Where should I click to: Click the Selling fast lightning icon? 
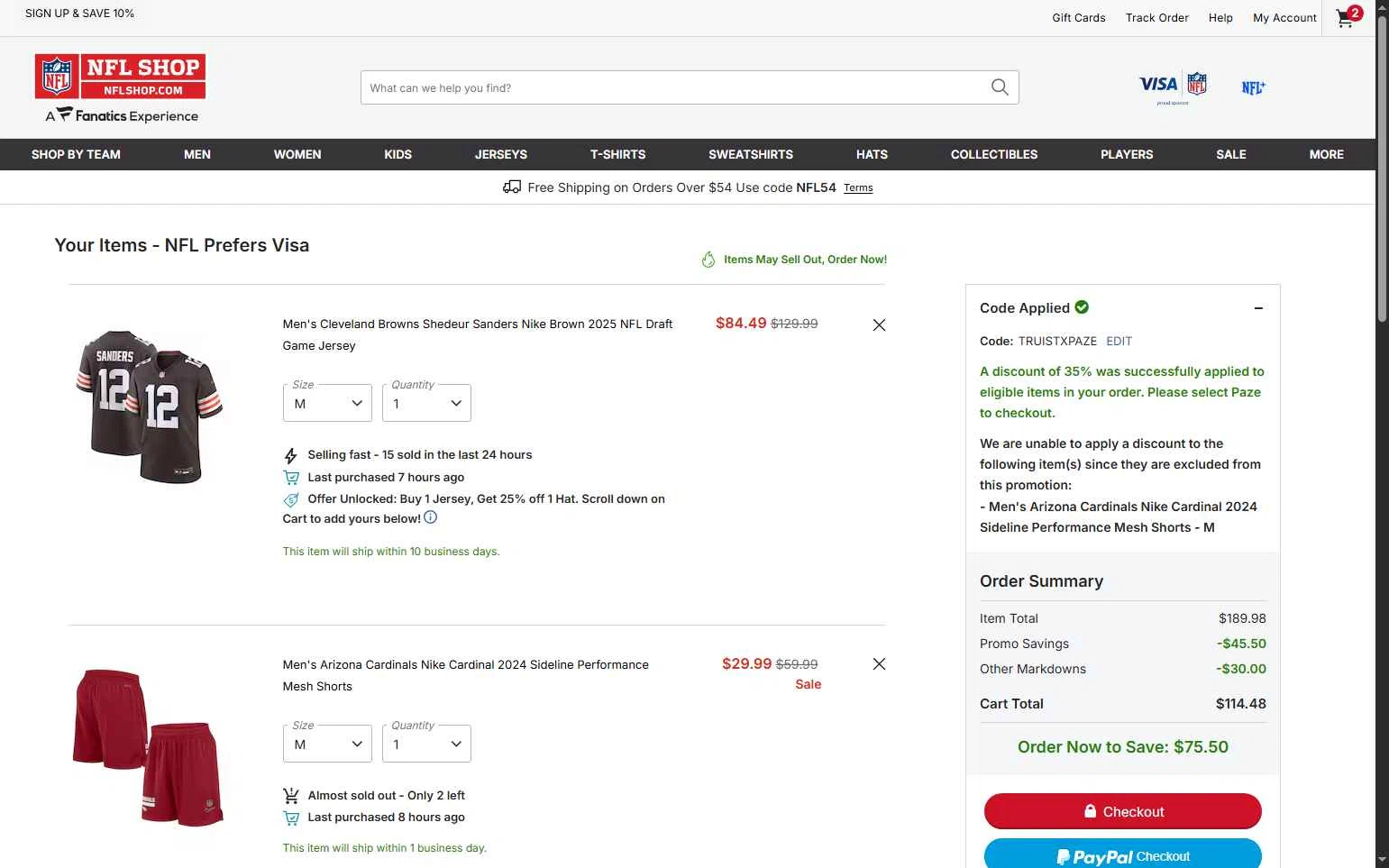tap(290, 456)
